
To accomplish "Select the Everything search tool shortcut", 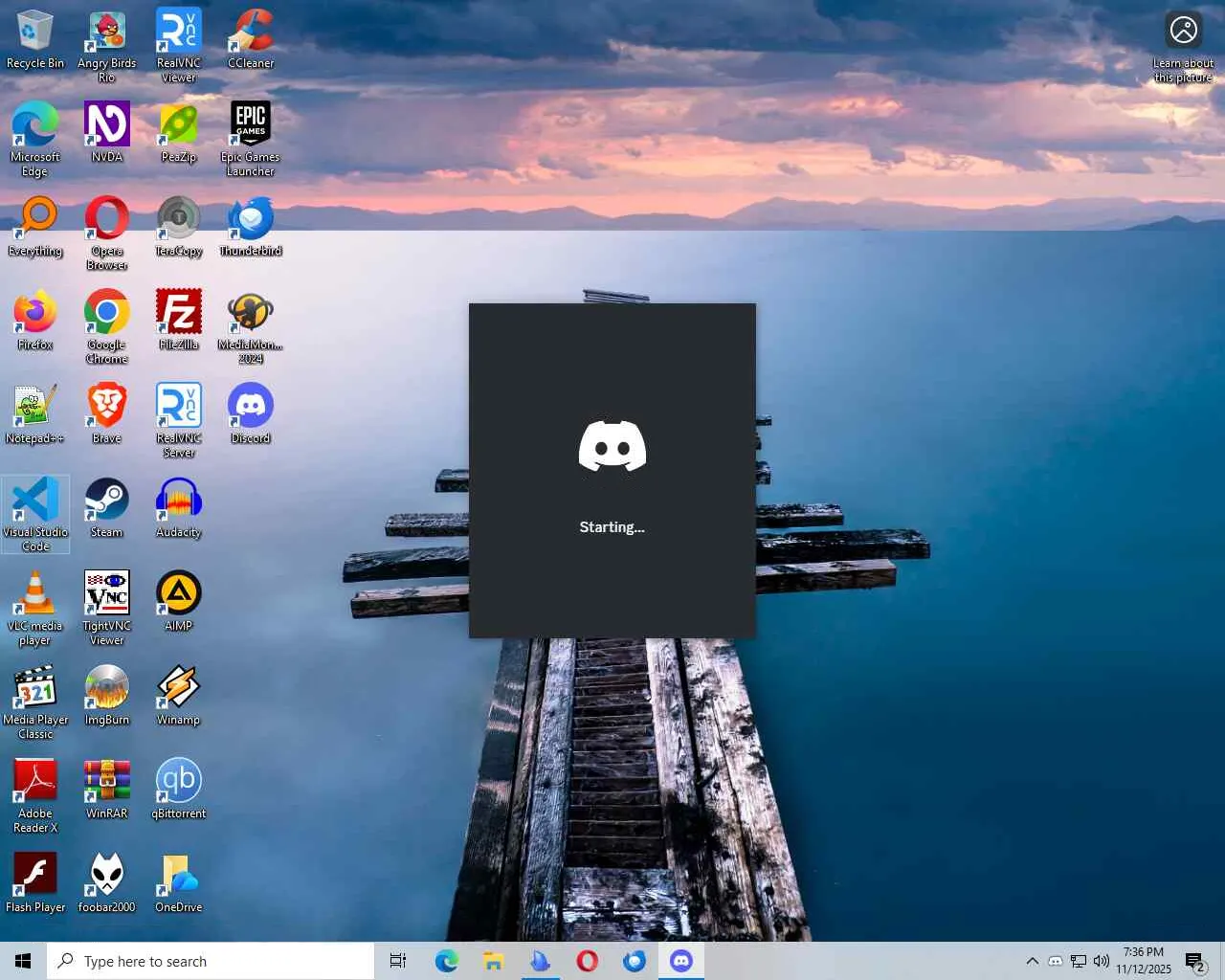I will click(35, 227).
